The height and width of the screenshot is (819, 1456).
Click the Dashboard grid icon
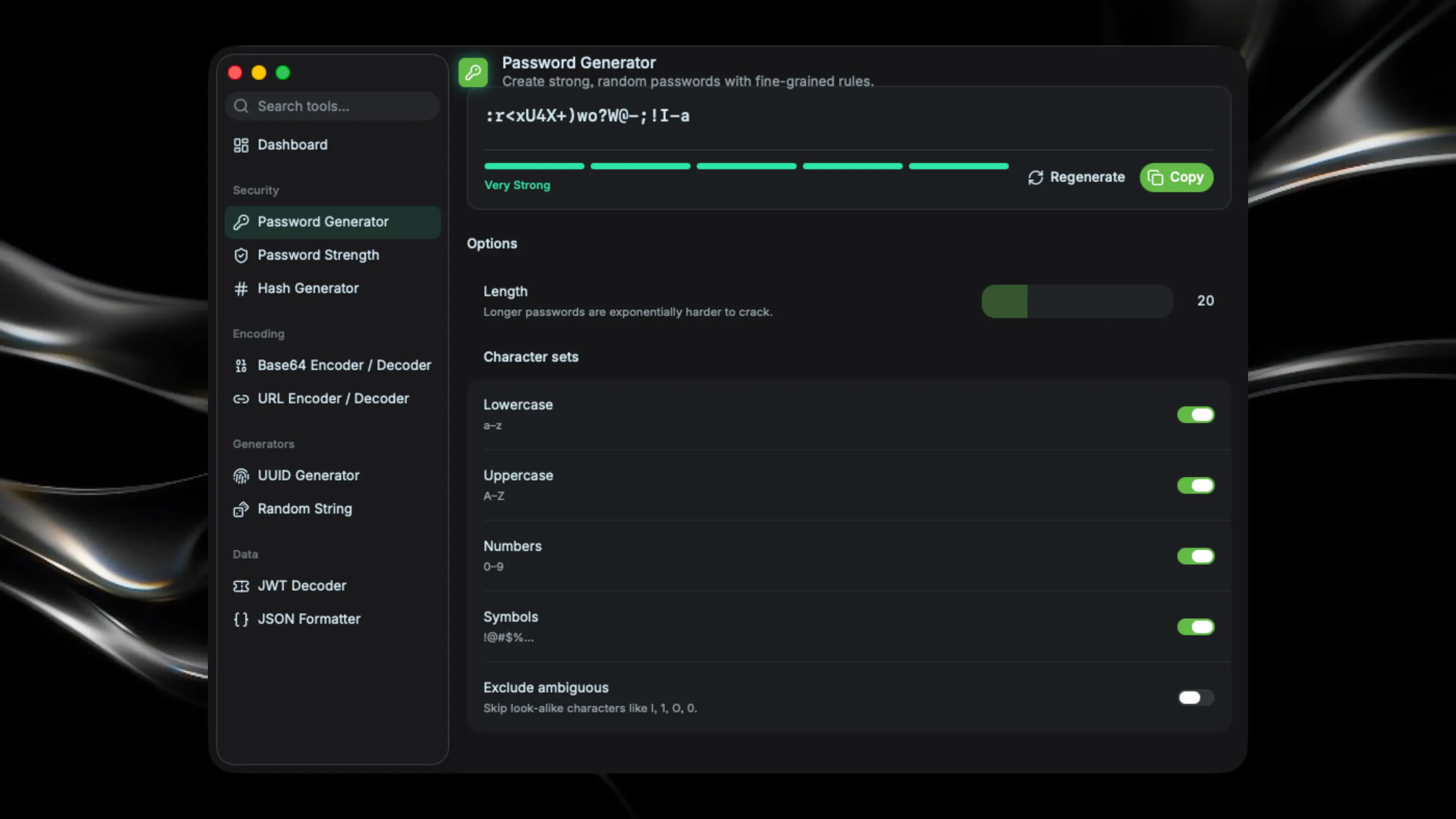tap(241, 145)
